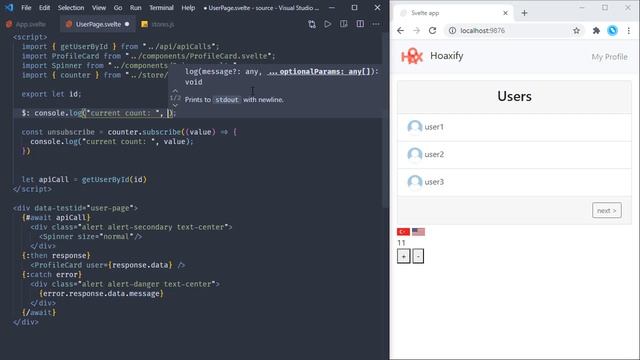Open the Chrome three-dot menu
The image size is (640, 360).
coord(629,31)
